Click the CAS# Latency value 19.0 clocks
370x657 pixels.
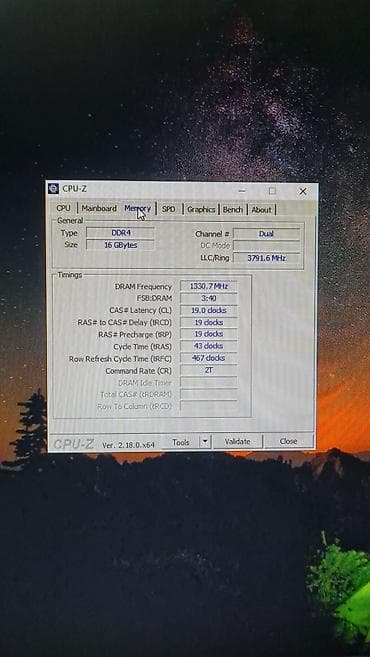(x=209, y=310)
